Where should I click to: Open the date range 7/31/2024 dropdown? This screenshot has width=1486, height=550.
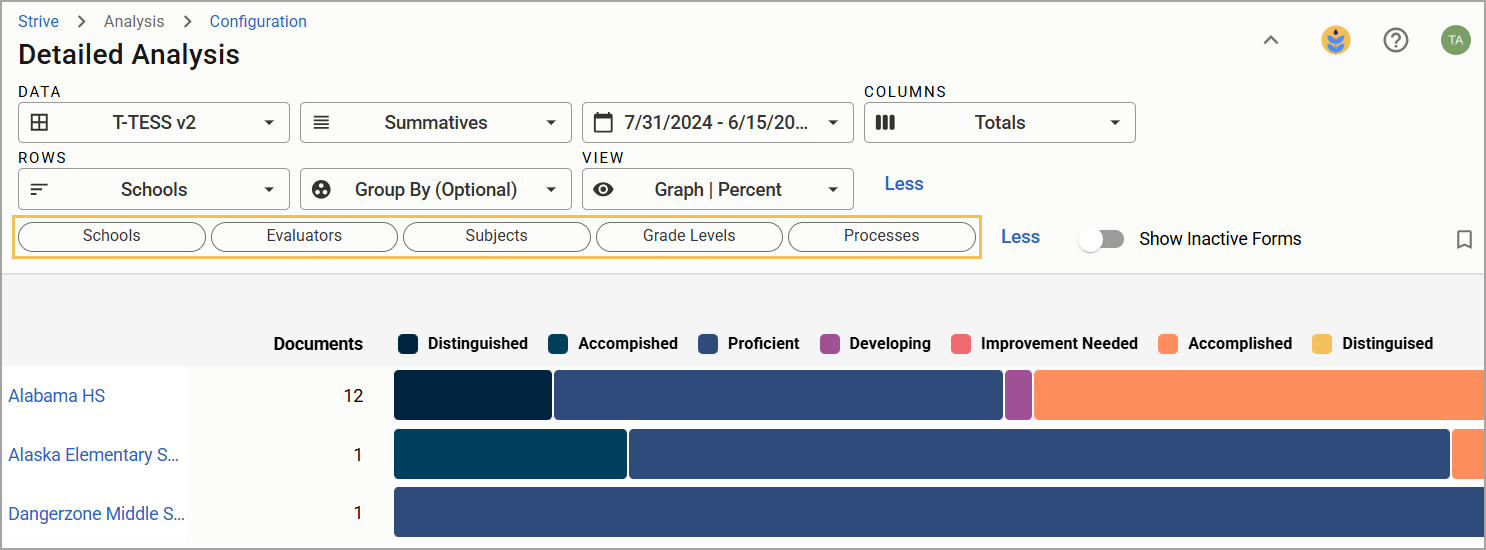pyautogui.click(x=718, y=123)
